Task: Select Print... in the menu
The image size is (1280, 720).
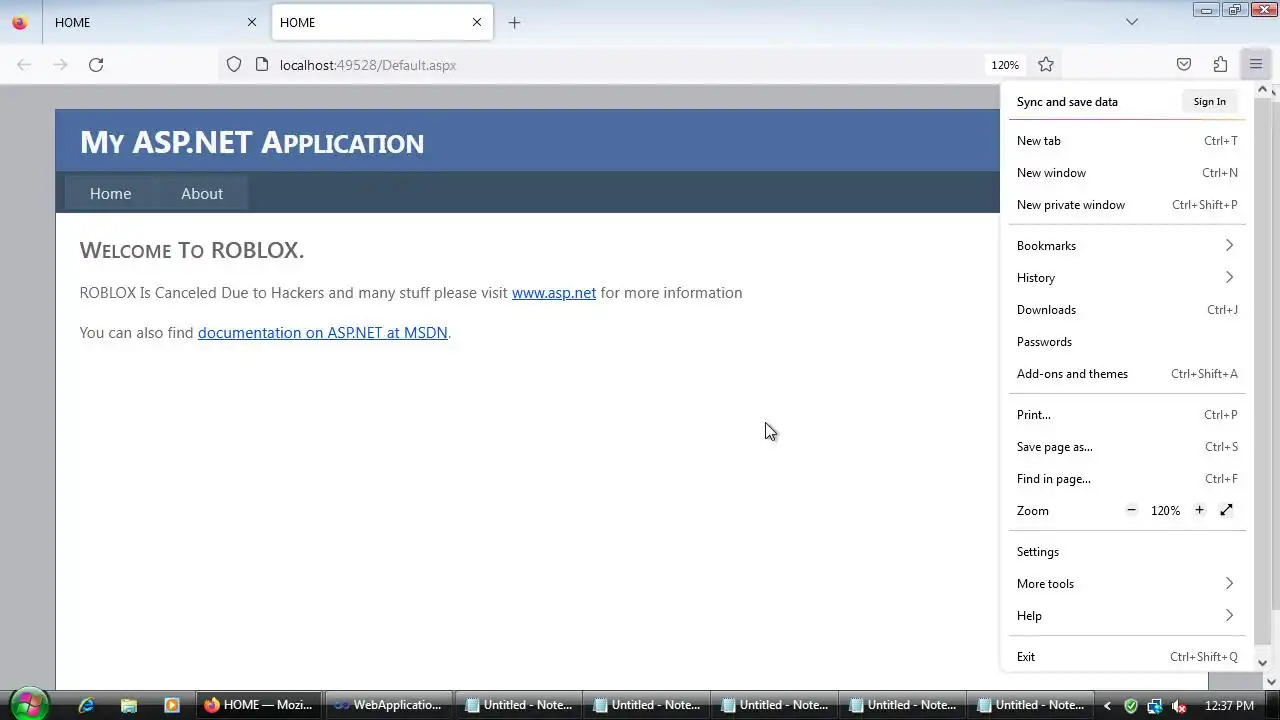Action: pyautogui.click(x=1127, y=415)
